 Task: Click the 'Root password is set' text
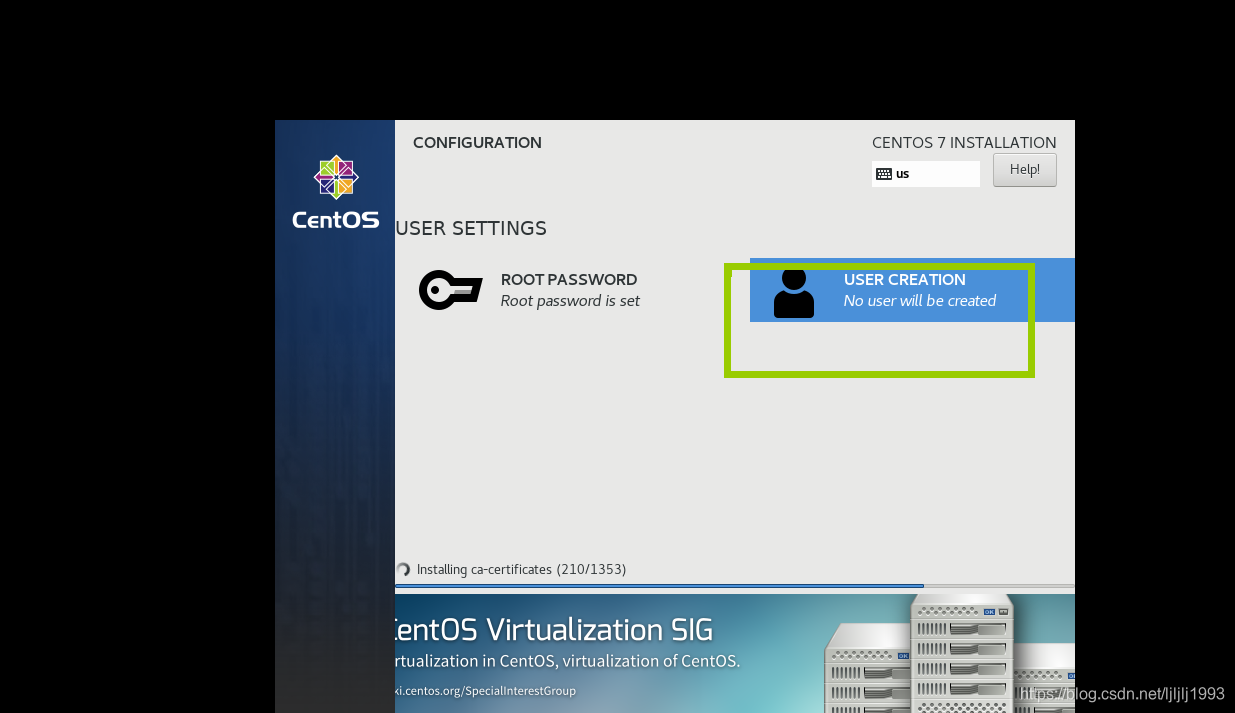pos(570,301)
